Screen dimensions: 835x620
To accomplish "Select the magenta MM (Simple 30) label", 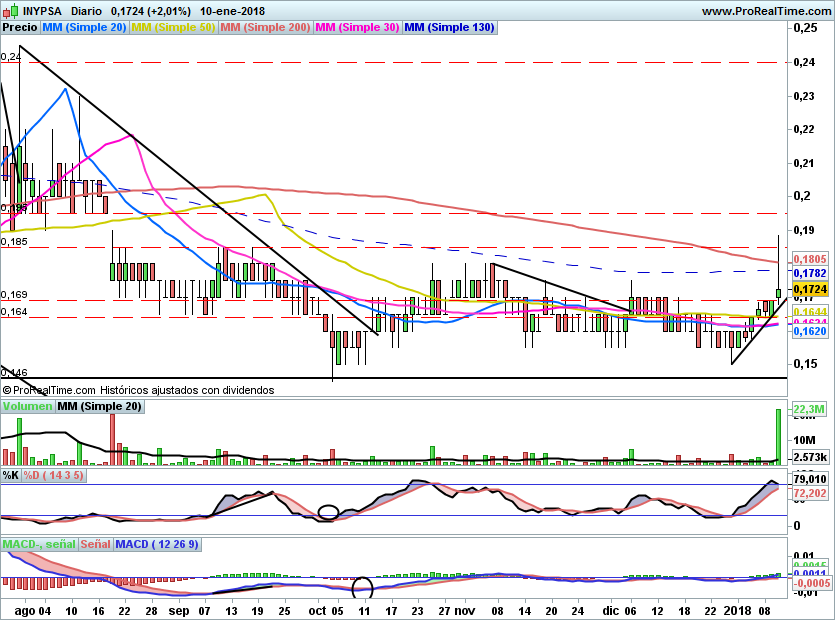I will coord(357,28).
